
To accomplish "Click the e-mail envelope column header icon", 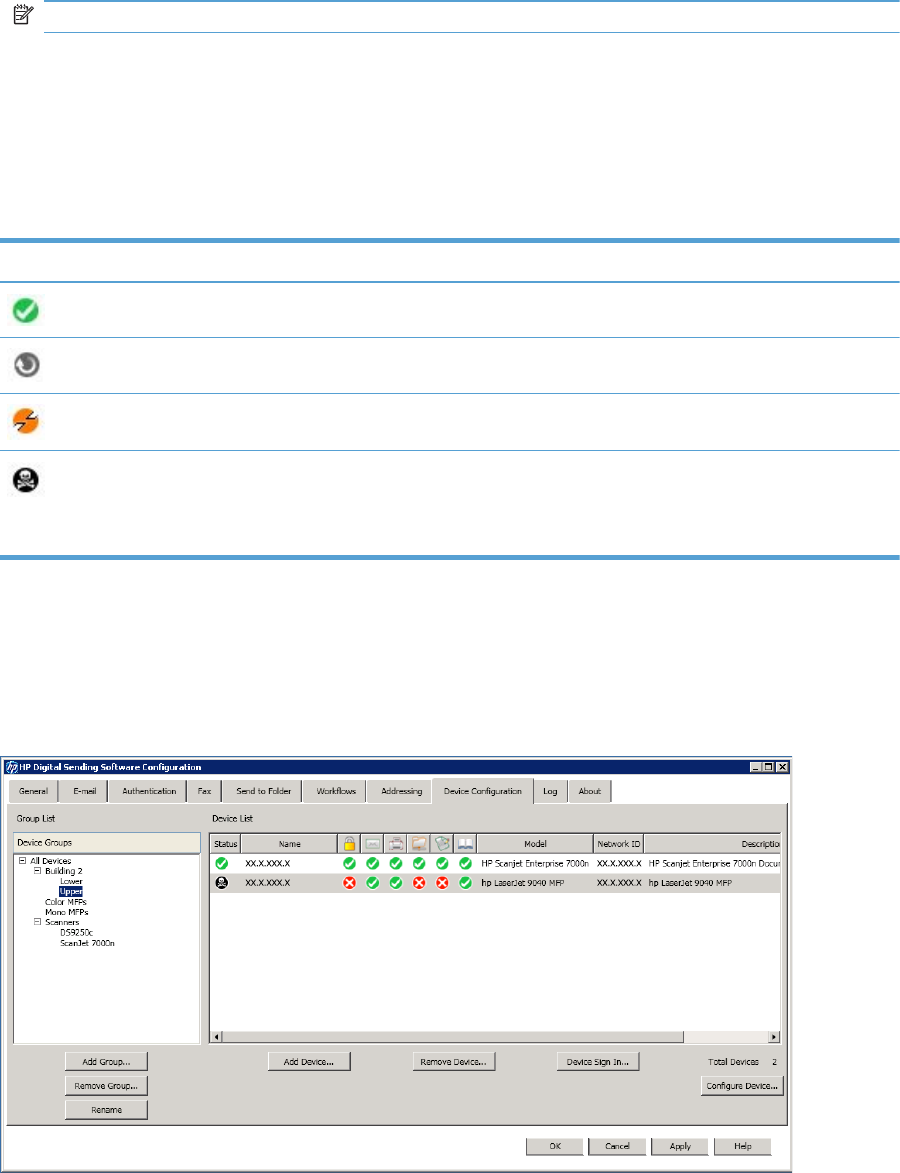I will tap(373, 844).
